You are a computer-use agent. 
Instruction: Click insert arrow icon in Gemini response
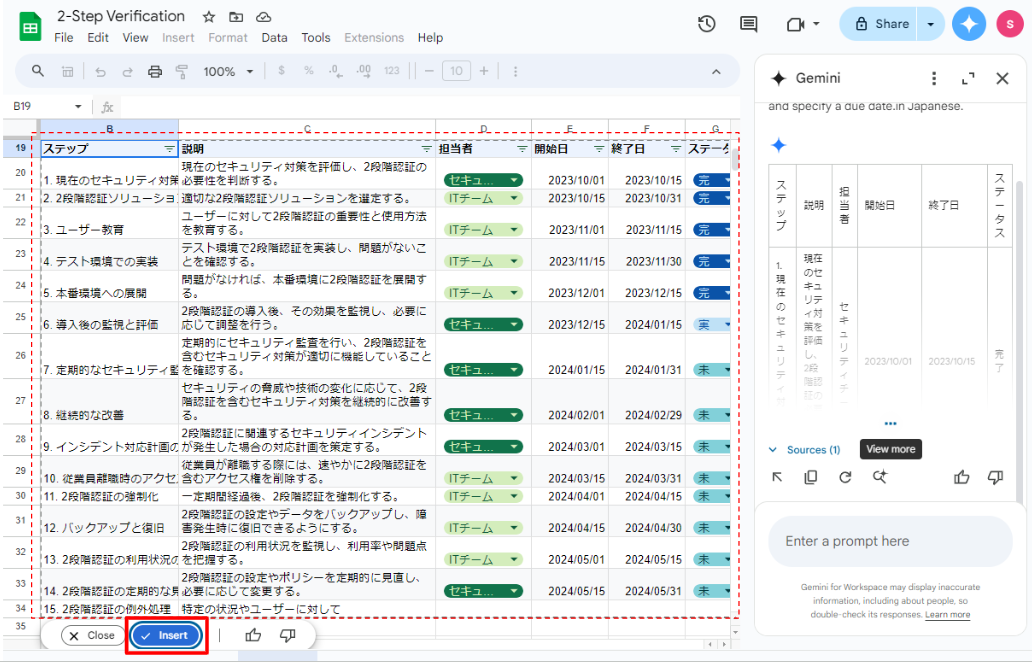tap(777, 477)
